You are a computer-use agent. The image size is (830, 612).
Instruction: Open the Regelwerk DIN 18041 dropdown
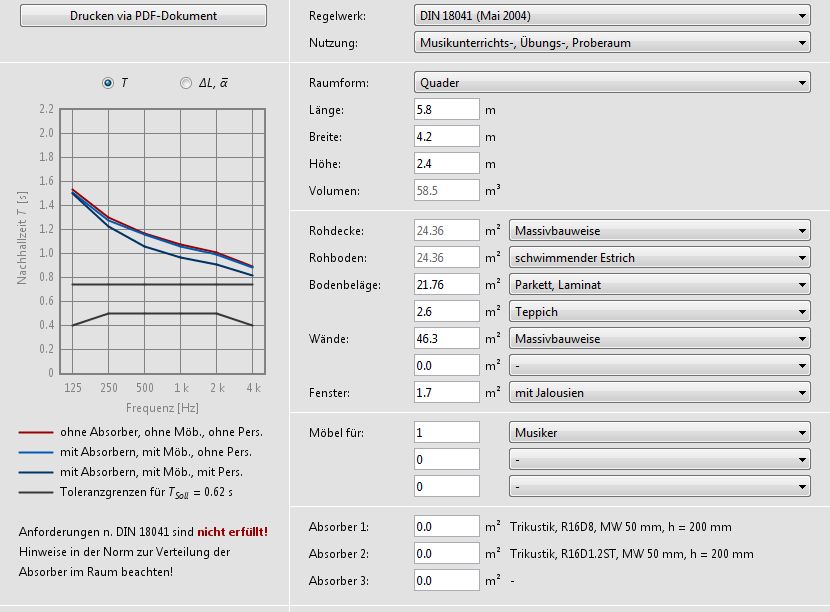[612, 16]
